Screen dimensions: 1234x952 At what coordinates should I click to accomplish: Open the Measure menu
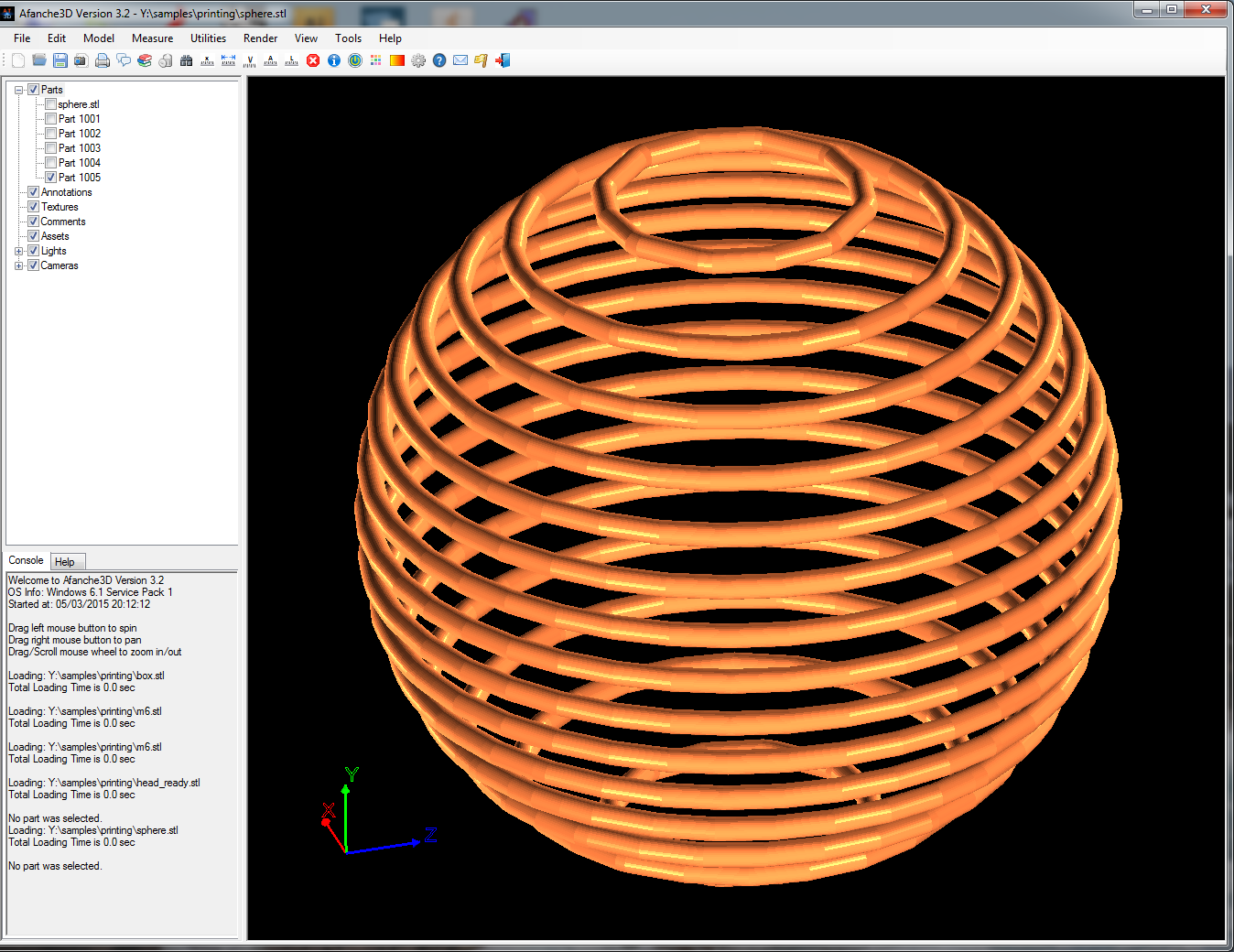[152, 38]
